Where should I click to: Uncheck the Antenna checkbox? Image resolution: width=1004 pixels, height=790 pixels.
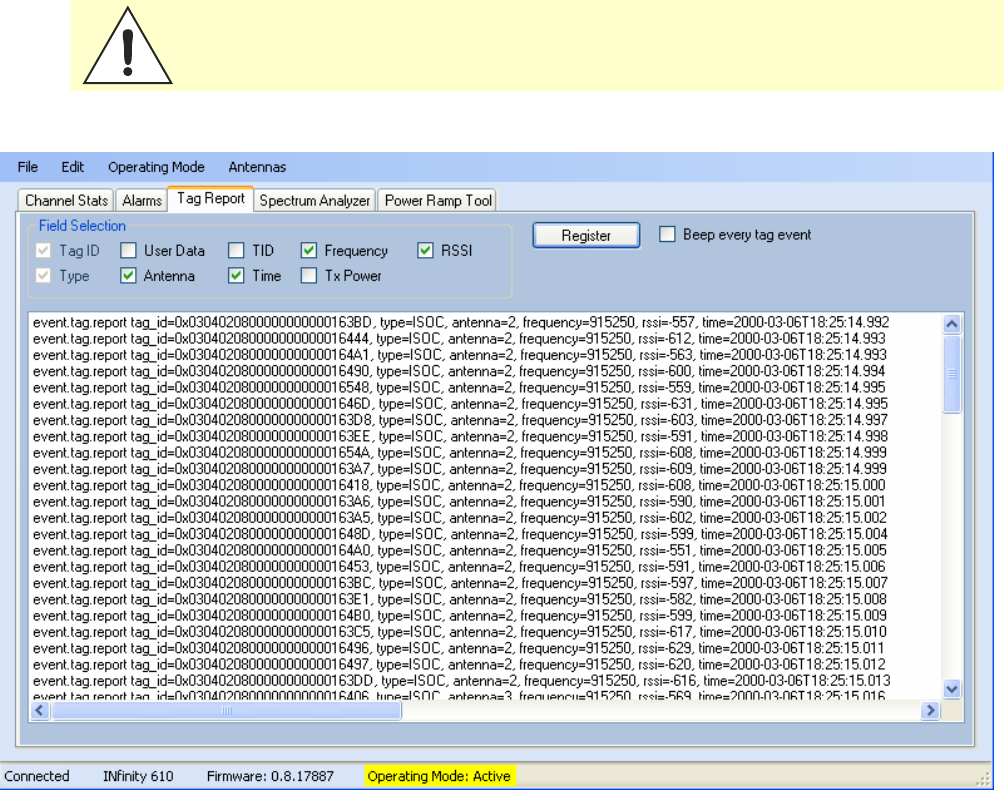point(128,276)
